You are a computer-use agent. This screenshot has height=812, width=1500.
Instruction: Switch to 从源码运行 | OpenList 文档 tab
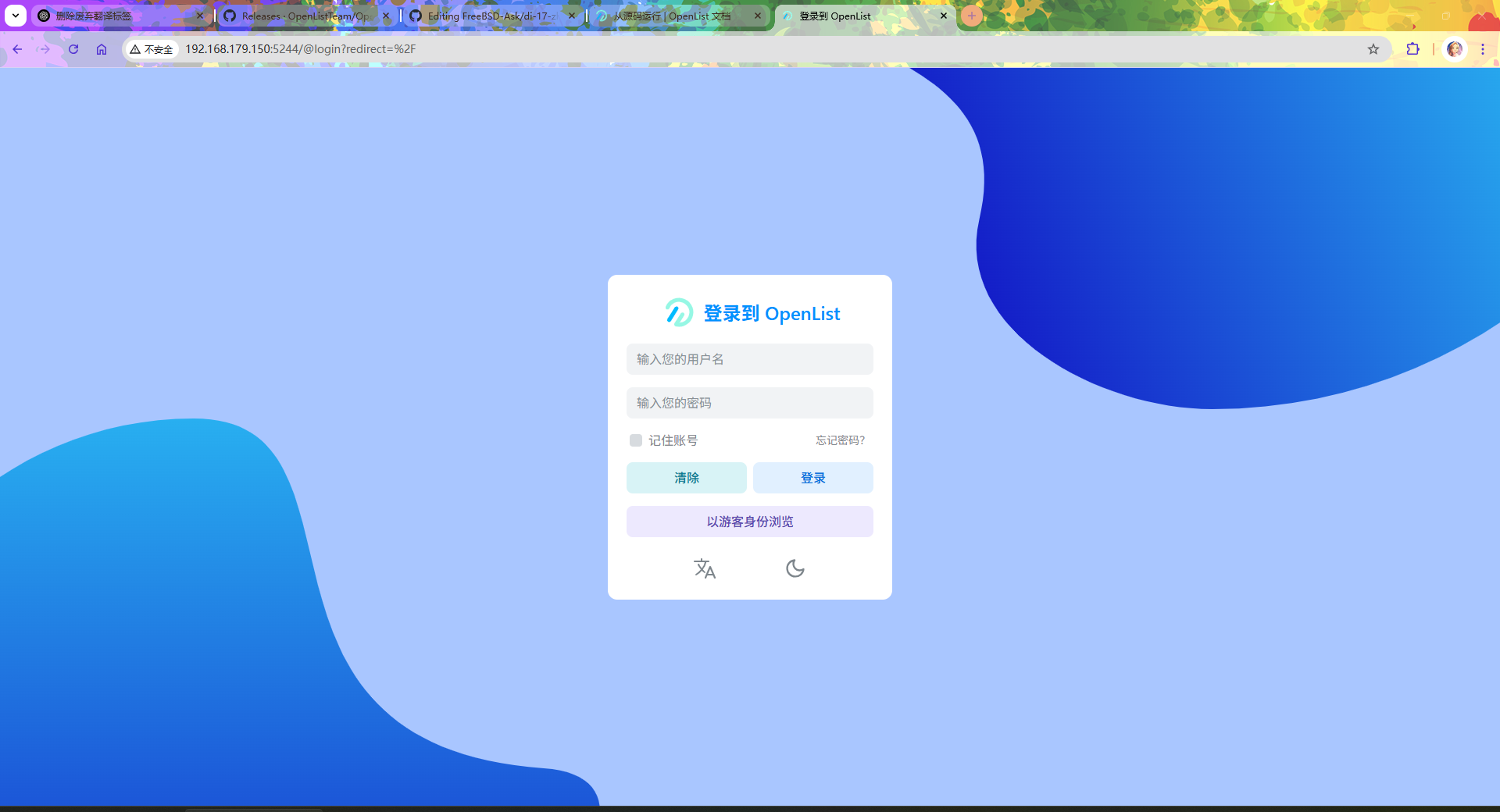(679, 16)
